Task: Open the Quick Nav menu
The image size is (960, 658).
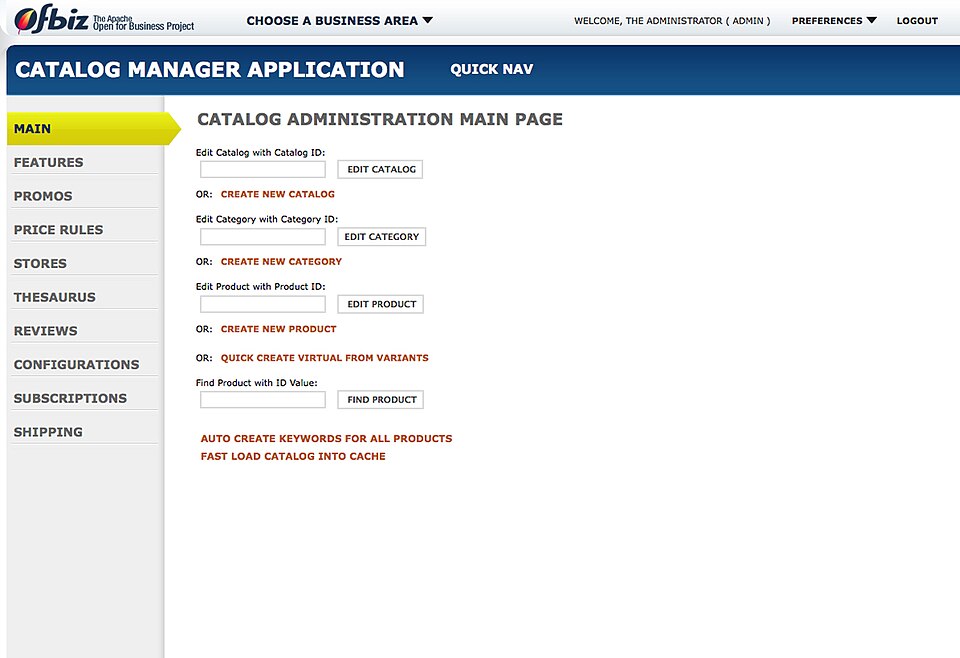Action: point(491,69)
